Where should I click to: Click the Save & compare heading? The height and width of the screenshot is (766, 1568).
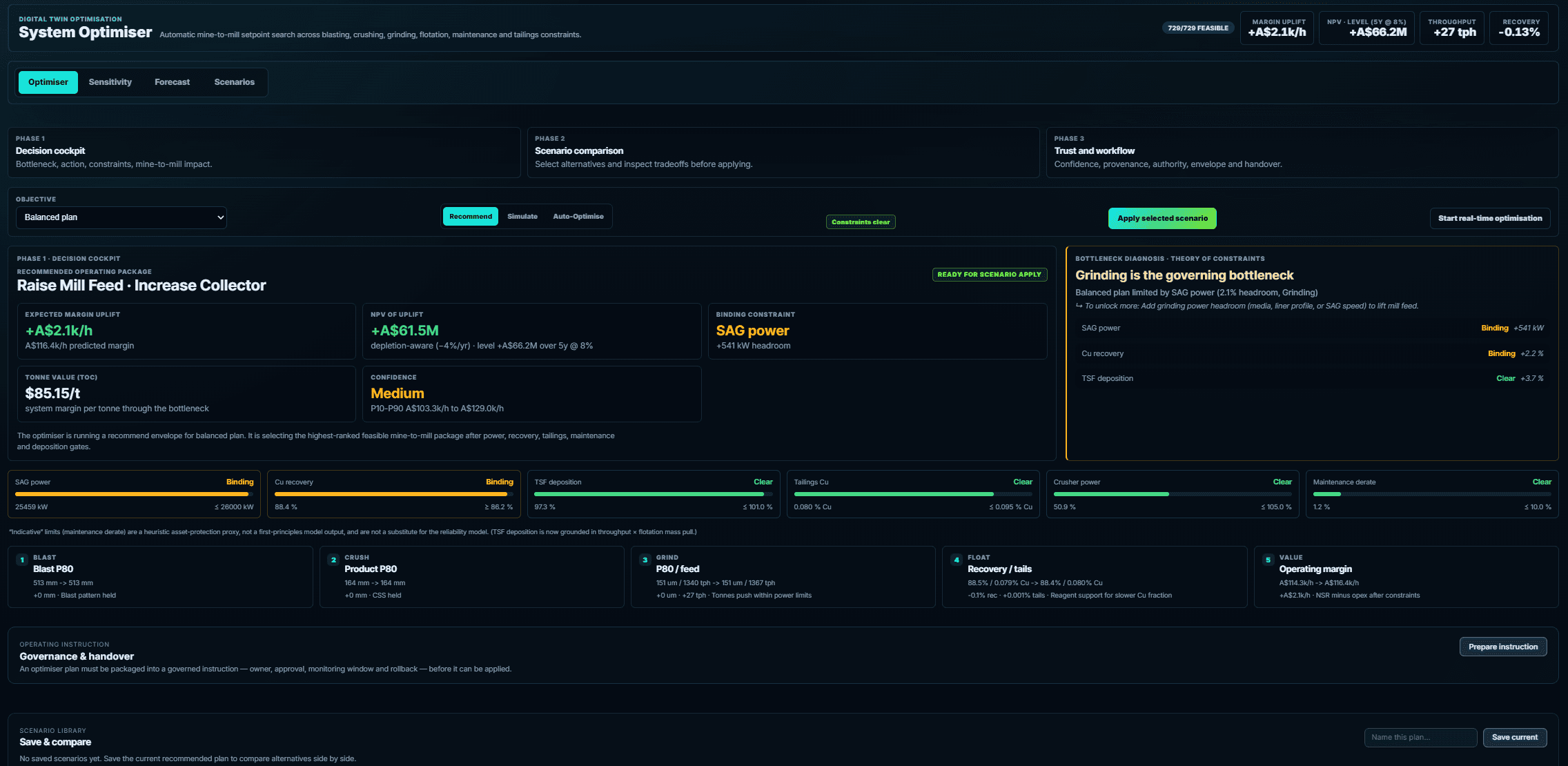coord(55,742)
